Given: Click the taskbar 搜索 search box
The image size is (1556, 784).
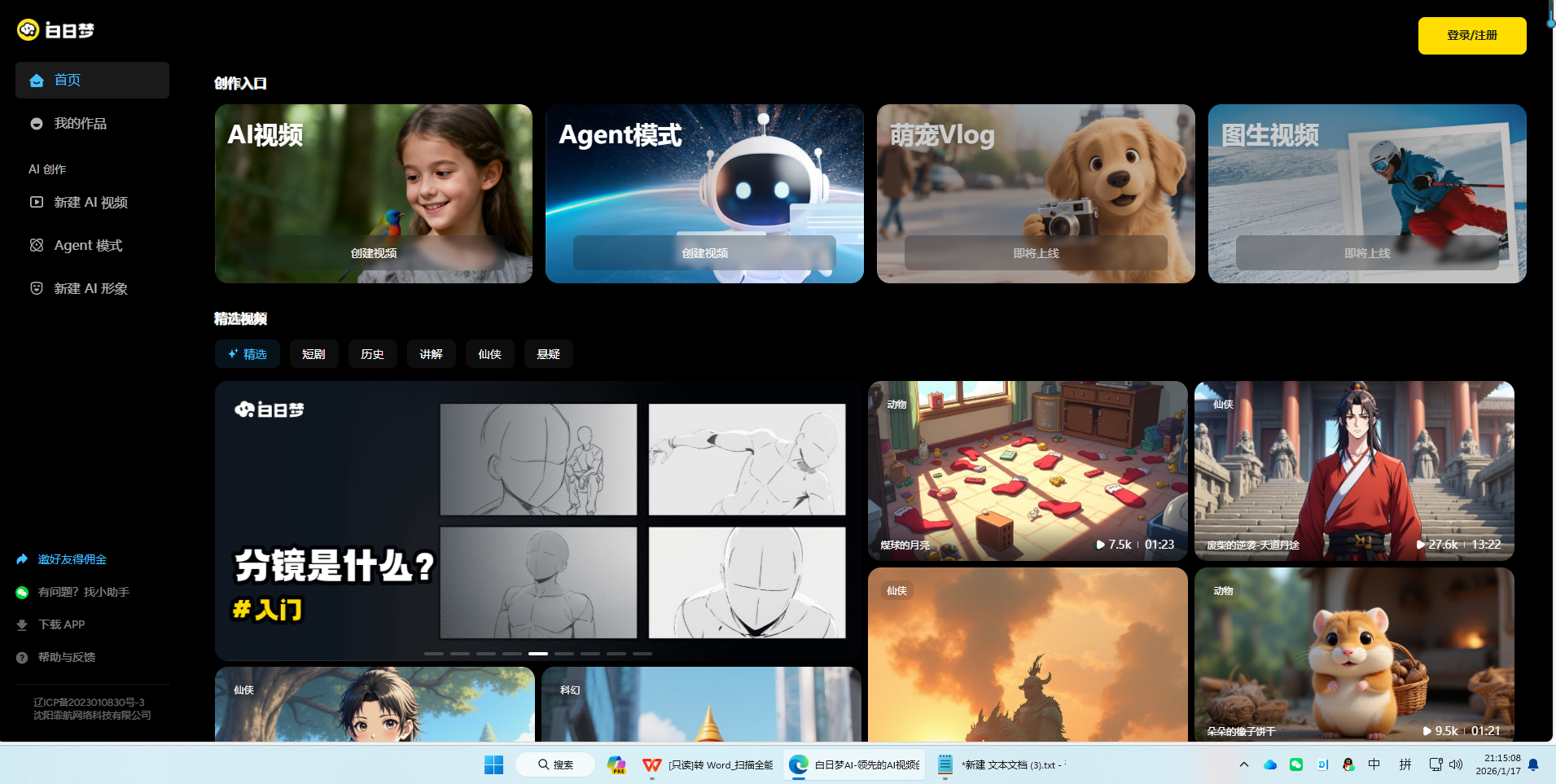Looking at the screenshot, I should click(x=555, y=764).
